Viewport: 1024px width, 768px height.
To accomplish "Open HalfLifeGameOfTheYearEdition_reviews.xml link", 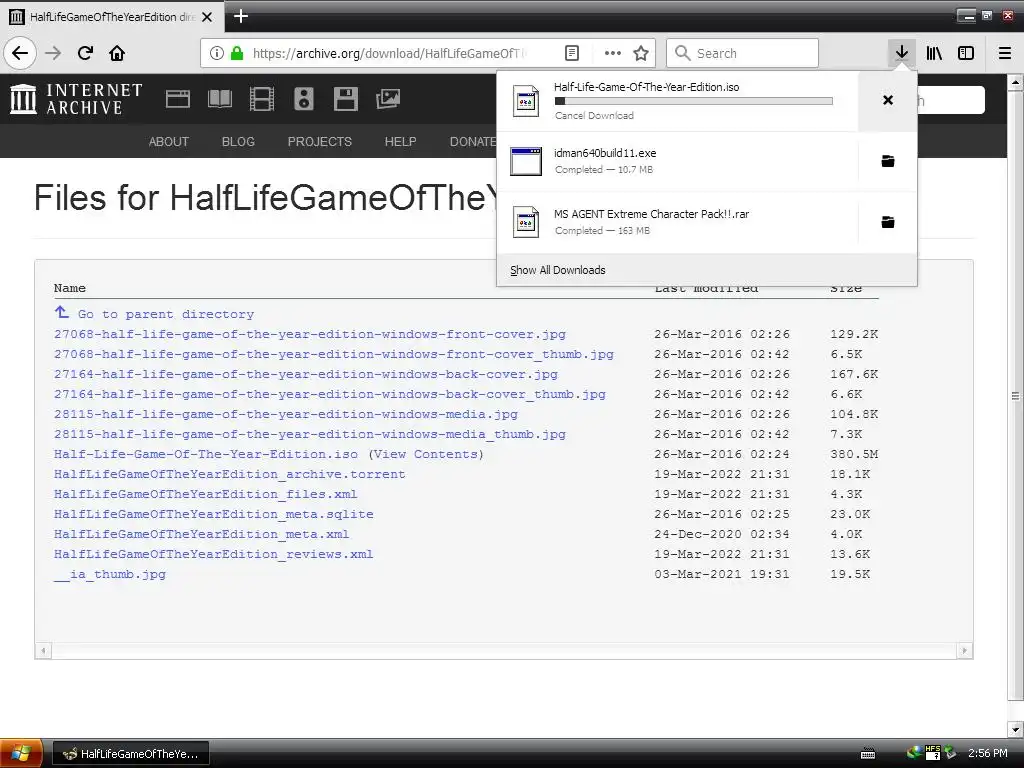I will [214, 554].
